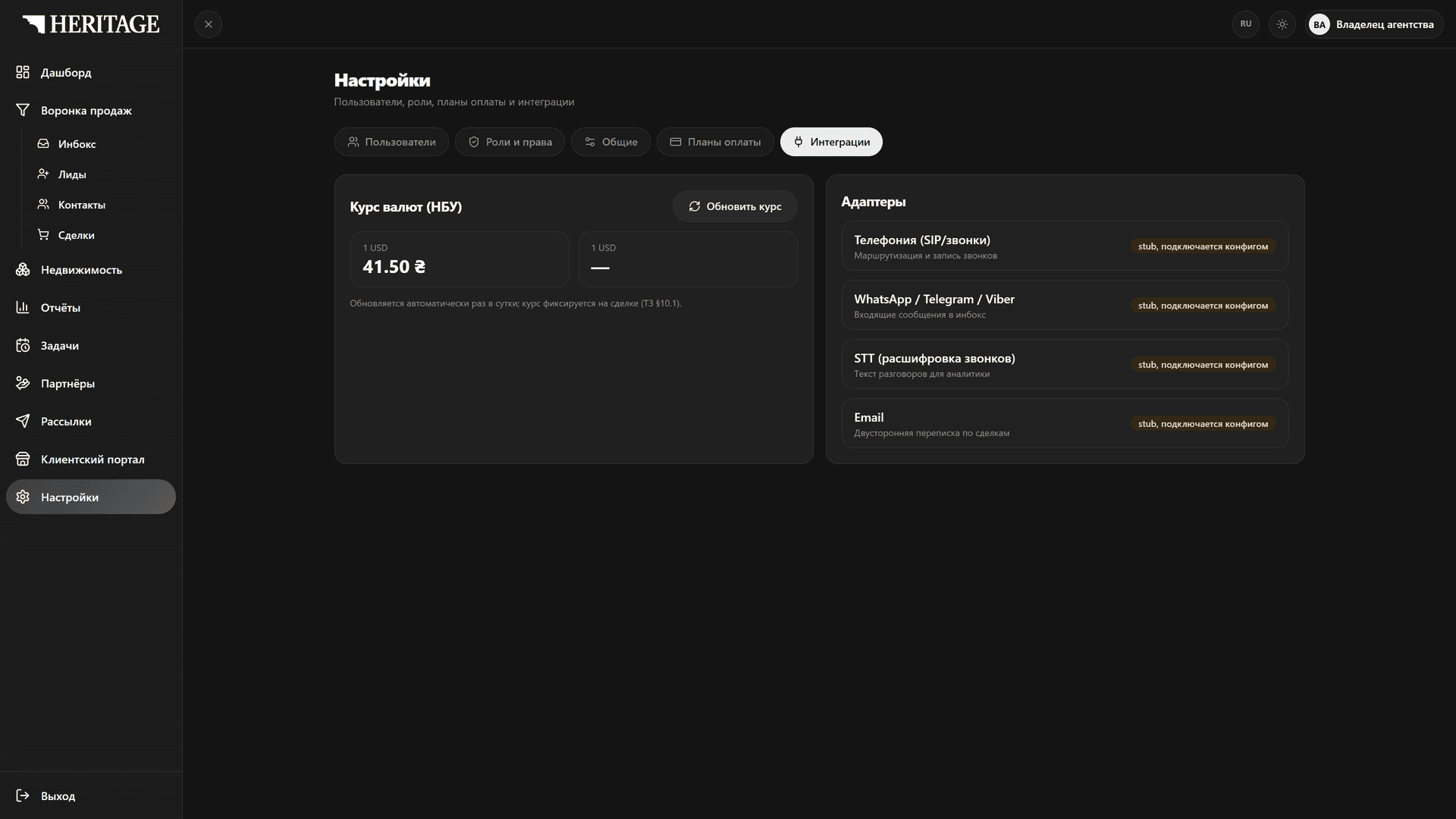
Task: Click the Задачи calendar clock icon
Action: click(23, 345)
